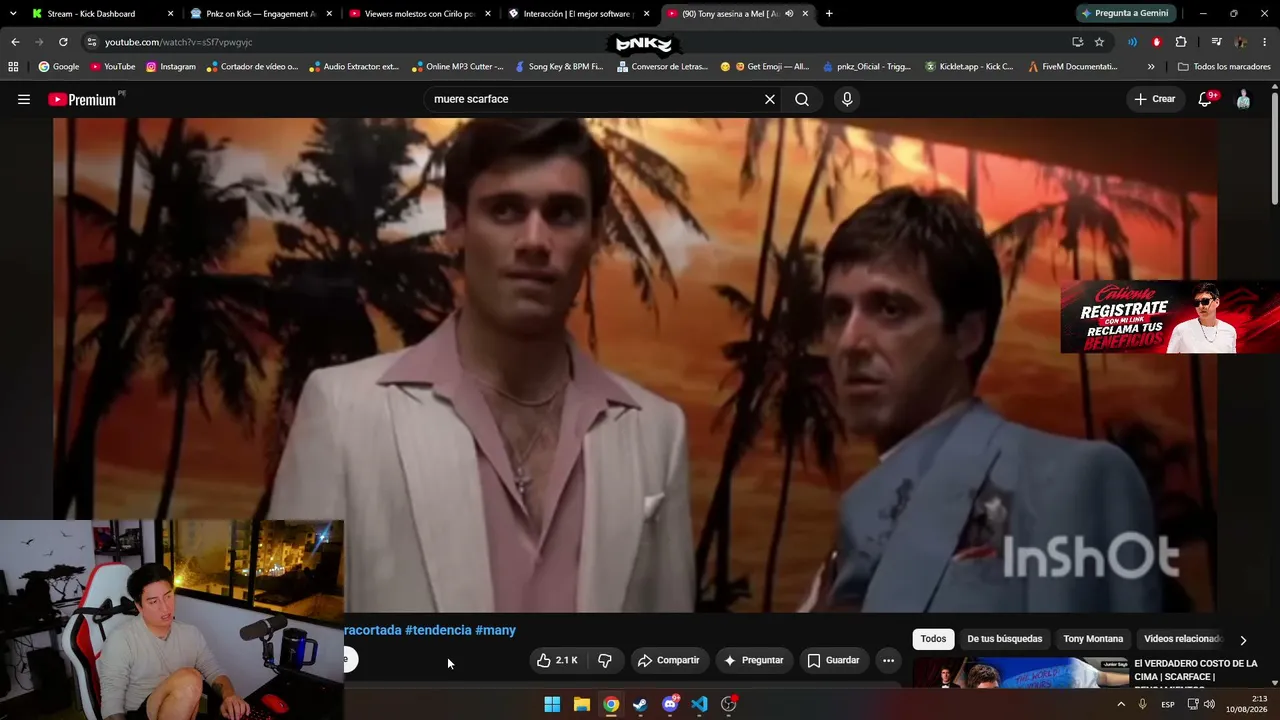Open Chrome media controls icon
1280x720 pixels.
[1216, 42]
